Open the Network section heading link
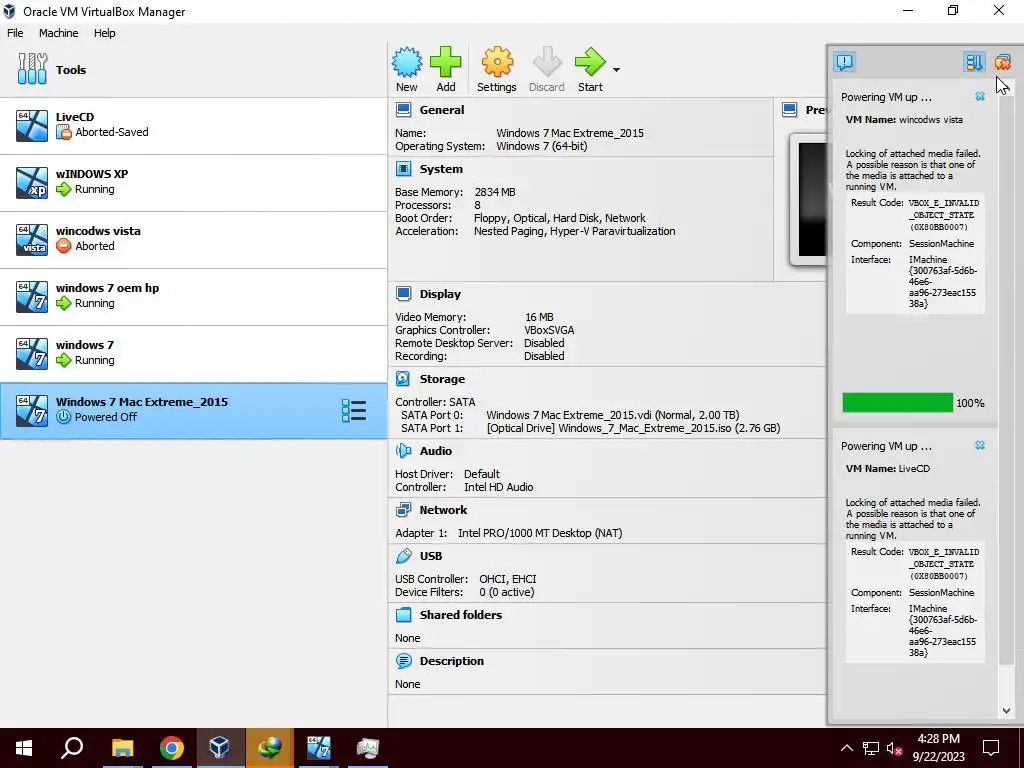Screen dimensions: 1024x768 443,510
